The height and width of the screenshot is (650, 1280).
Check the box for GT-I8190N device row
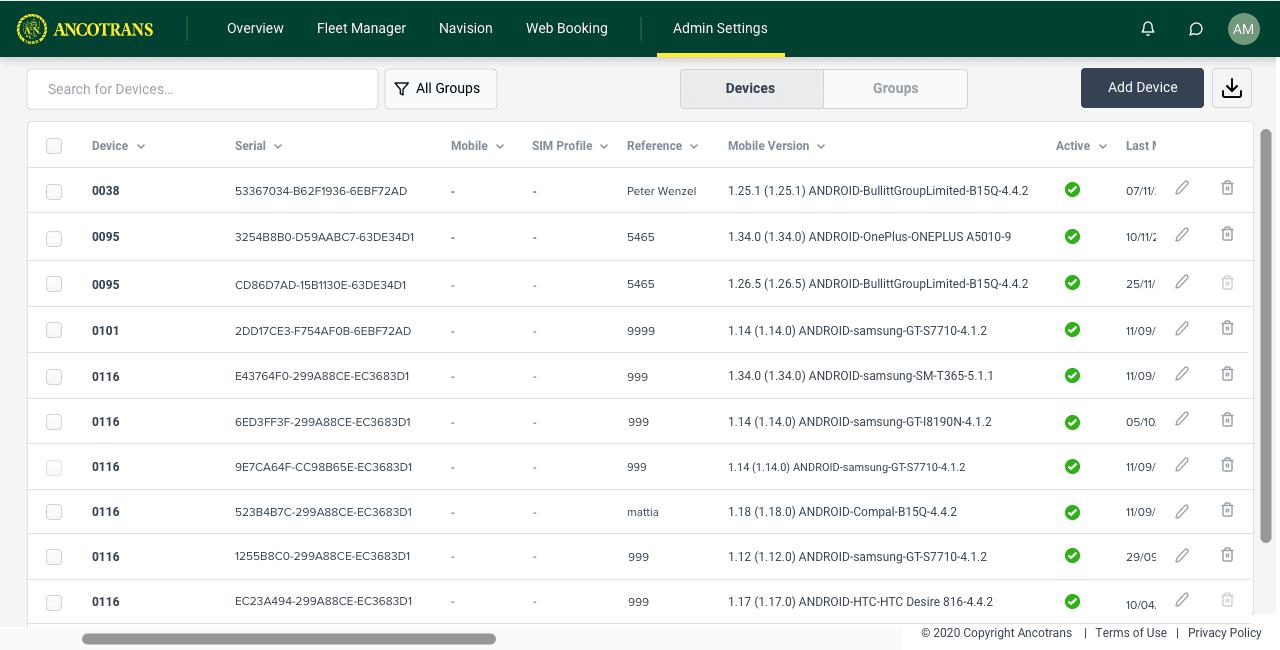pyautogui.click(x=54, y=422)
